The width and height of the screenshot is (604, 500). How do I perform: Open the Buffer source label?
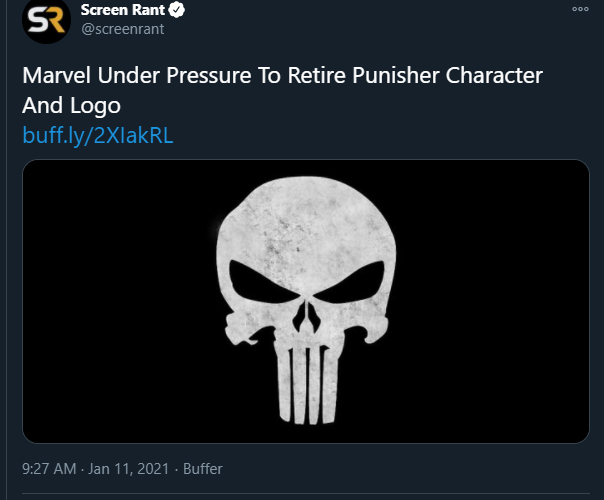pos(201,468)
